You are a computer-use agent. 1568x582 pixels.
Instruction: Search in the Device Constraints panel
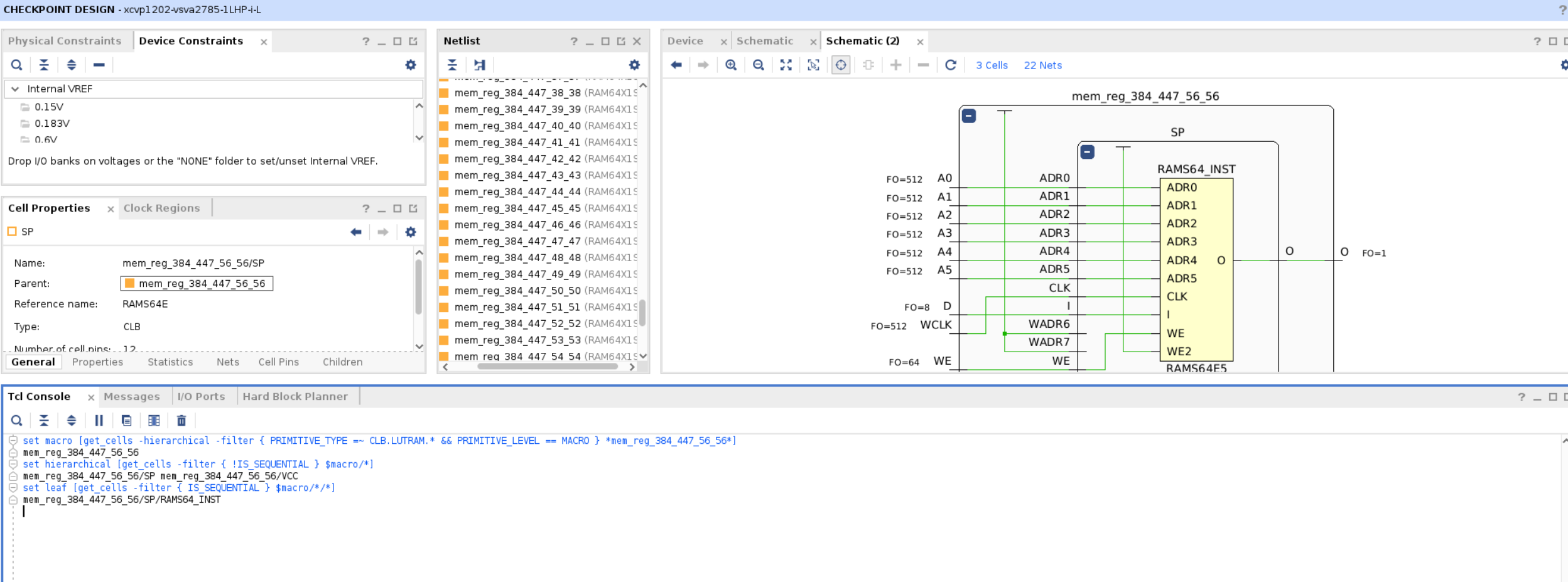tap(17, 65)
